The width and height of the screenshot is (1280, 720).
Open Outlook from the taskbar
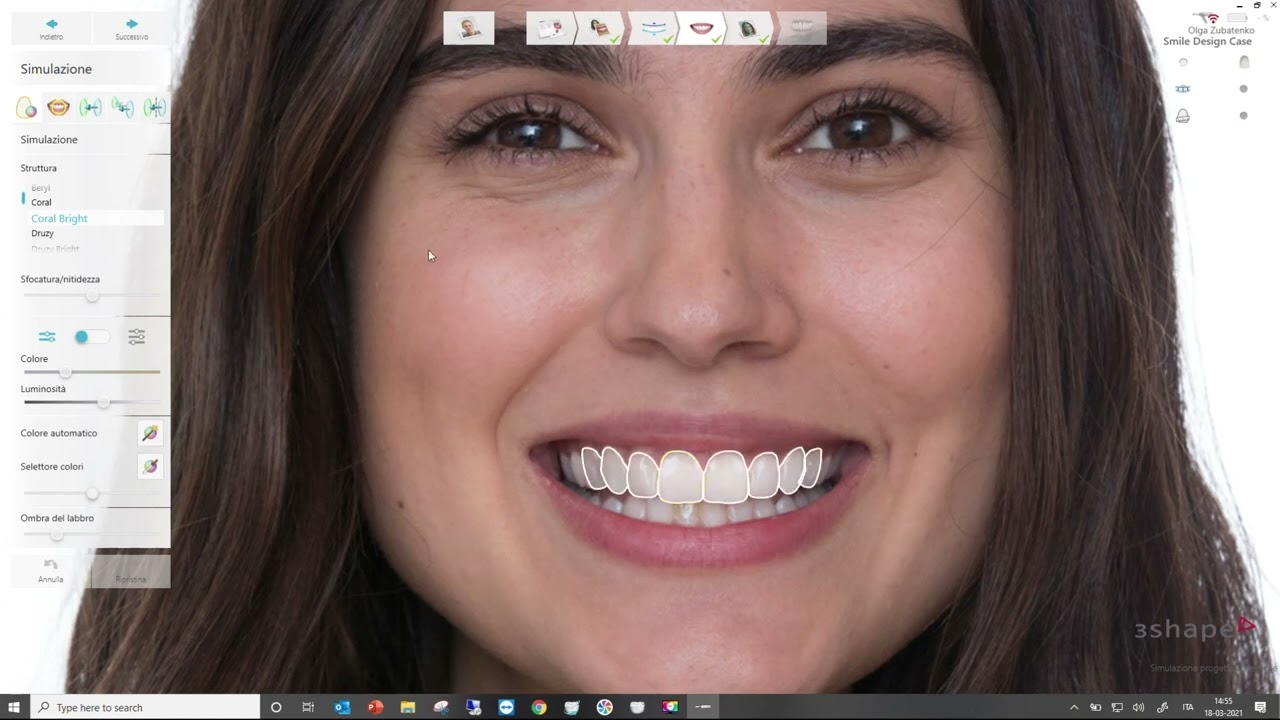pos(342,707)
